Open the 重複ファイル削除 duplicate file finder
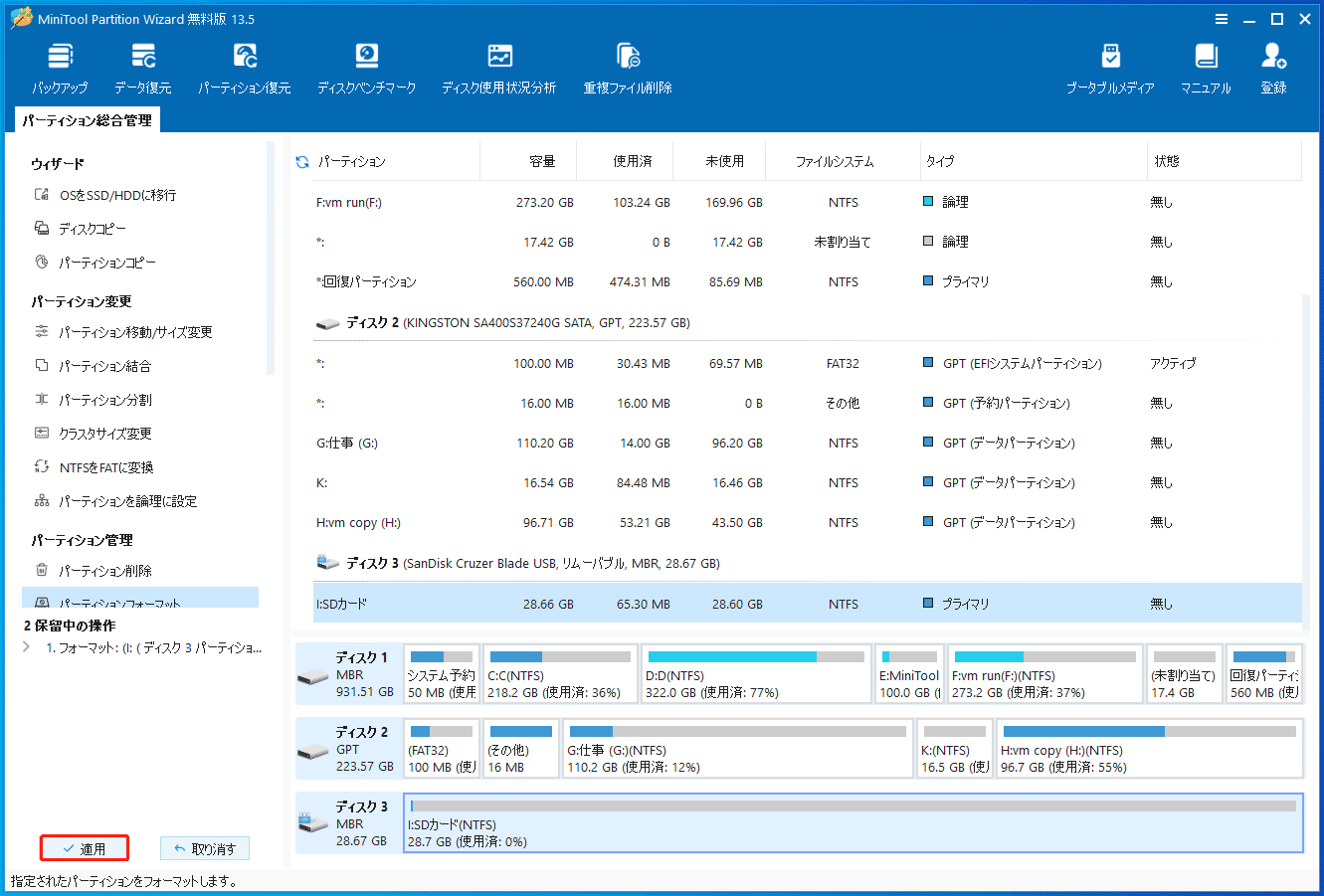This screenshot has width=1324, height=896. coord(627,68)
